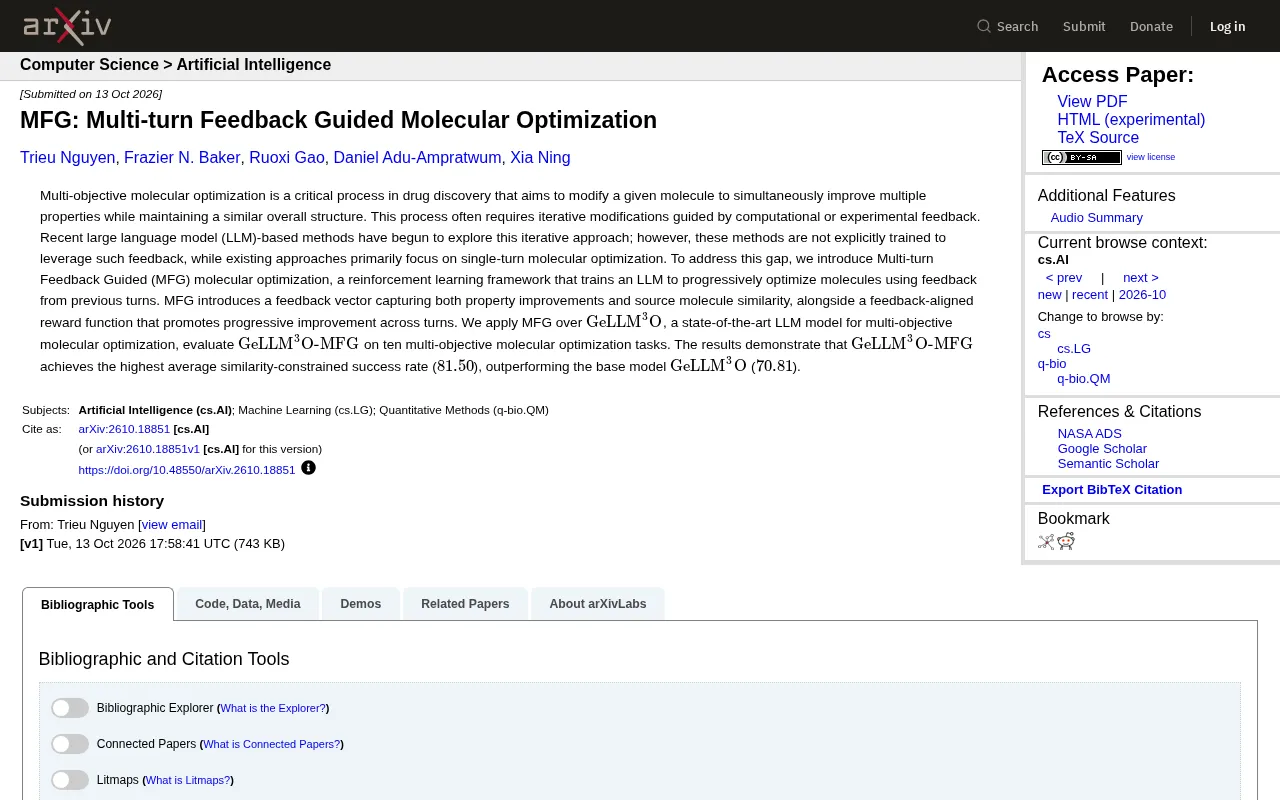Open author Xia Ning's link

point(540,158)
